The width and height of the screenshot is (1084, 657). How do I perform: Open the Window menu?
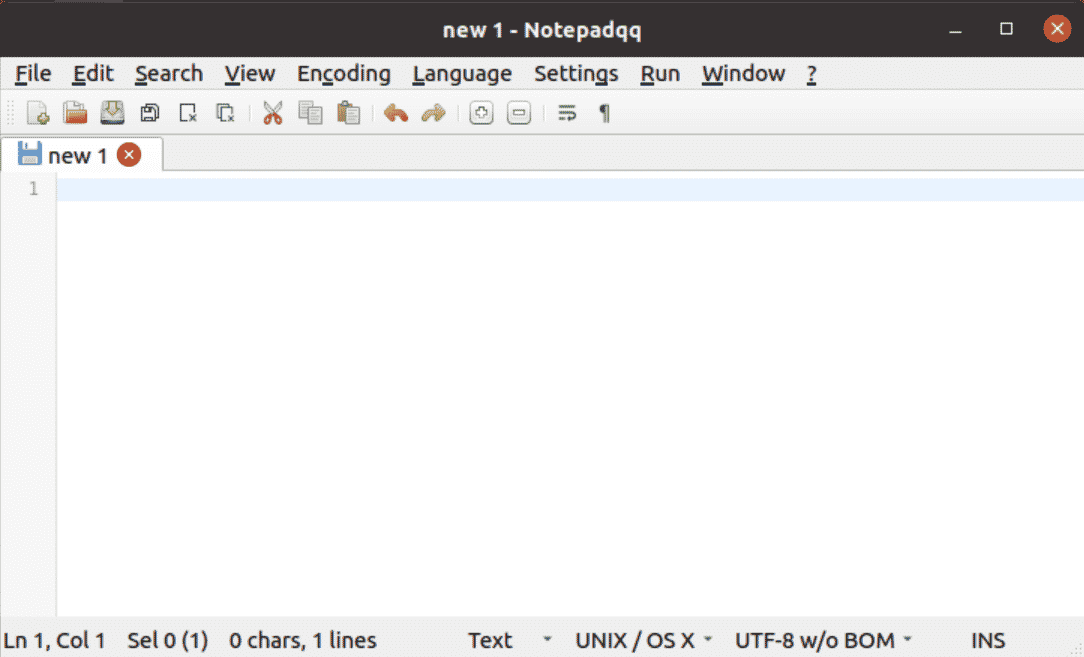coord(743,73)
